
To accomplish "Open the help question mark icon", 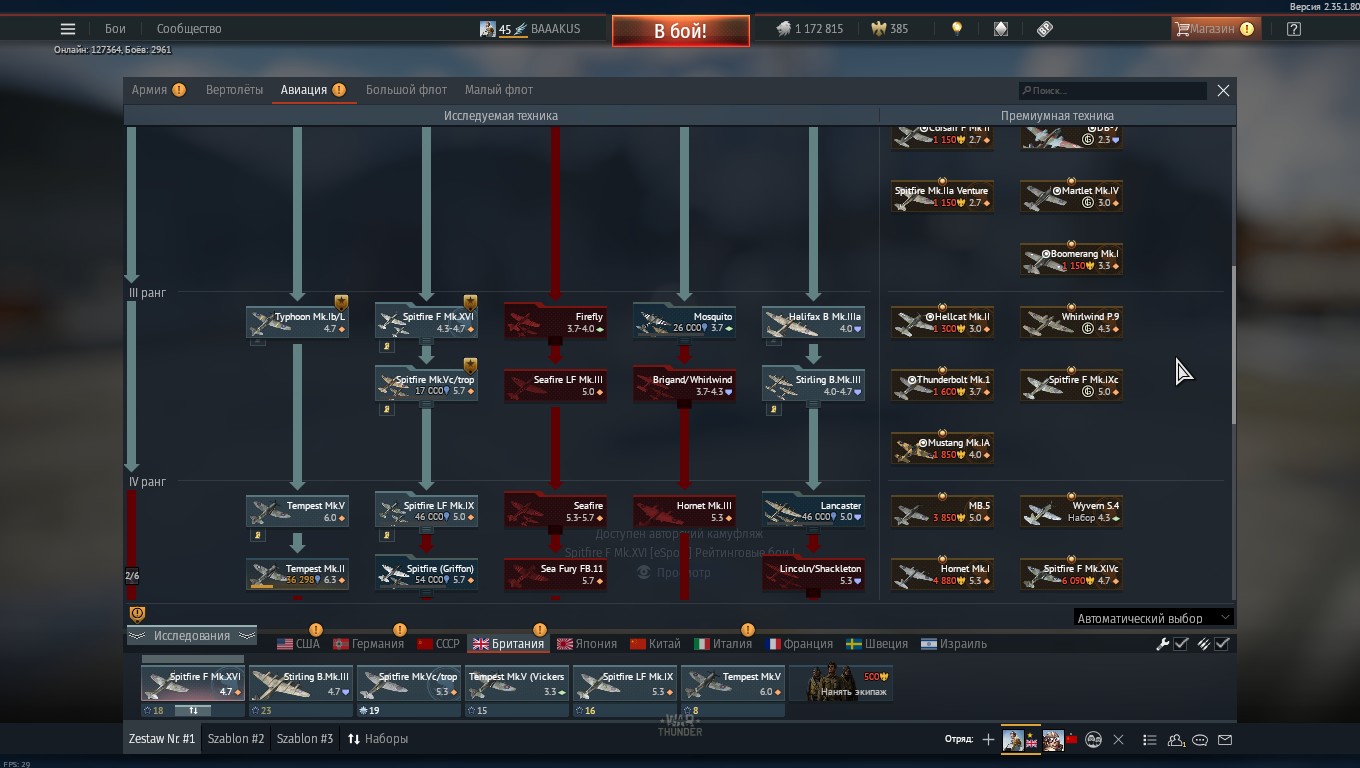I will (1294, 29).
